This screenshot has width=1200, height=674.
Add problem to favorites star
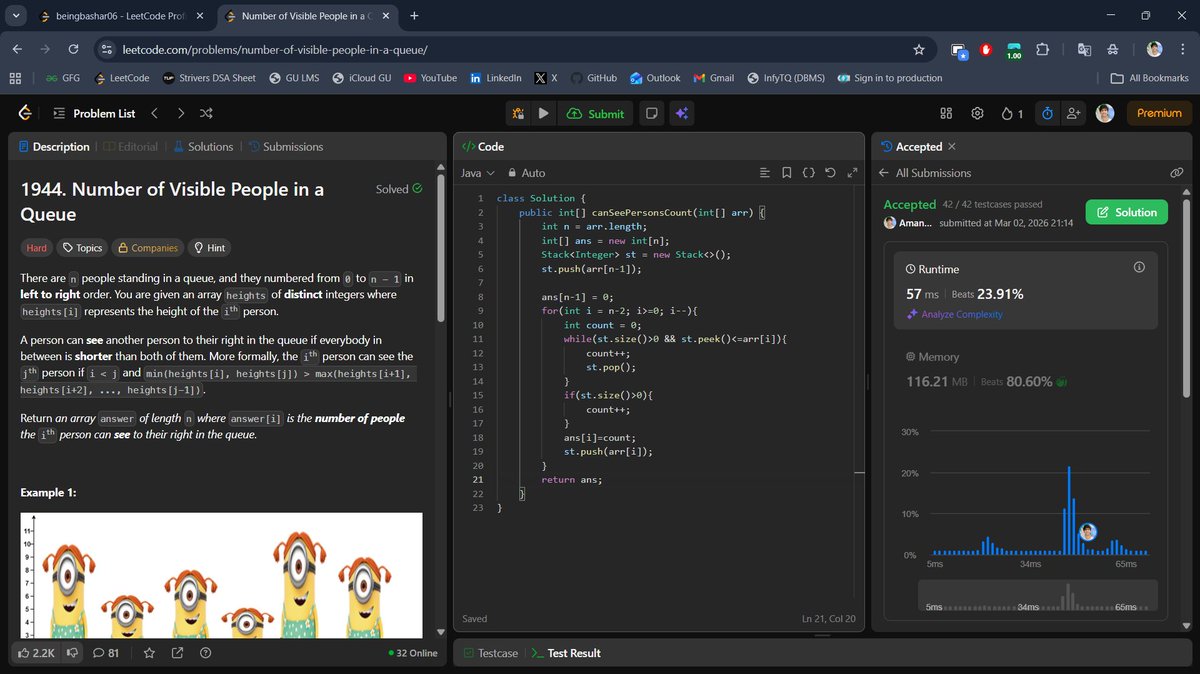(149, 652)
